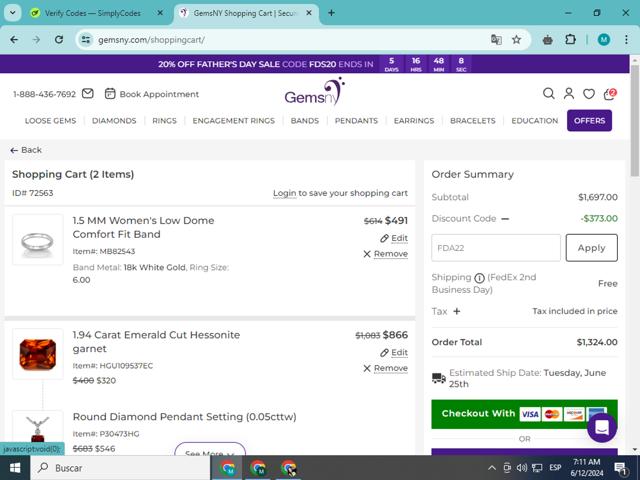Click phone number 1-888-436-7692

point(44,94)
